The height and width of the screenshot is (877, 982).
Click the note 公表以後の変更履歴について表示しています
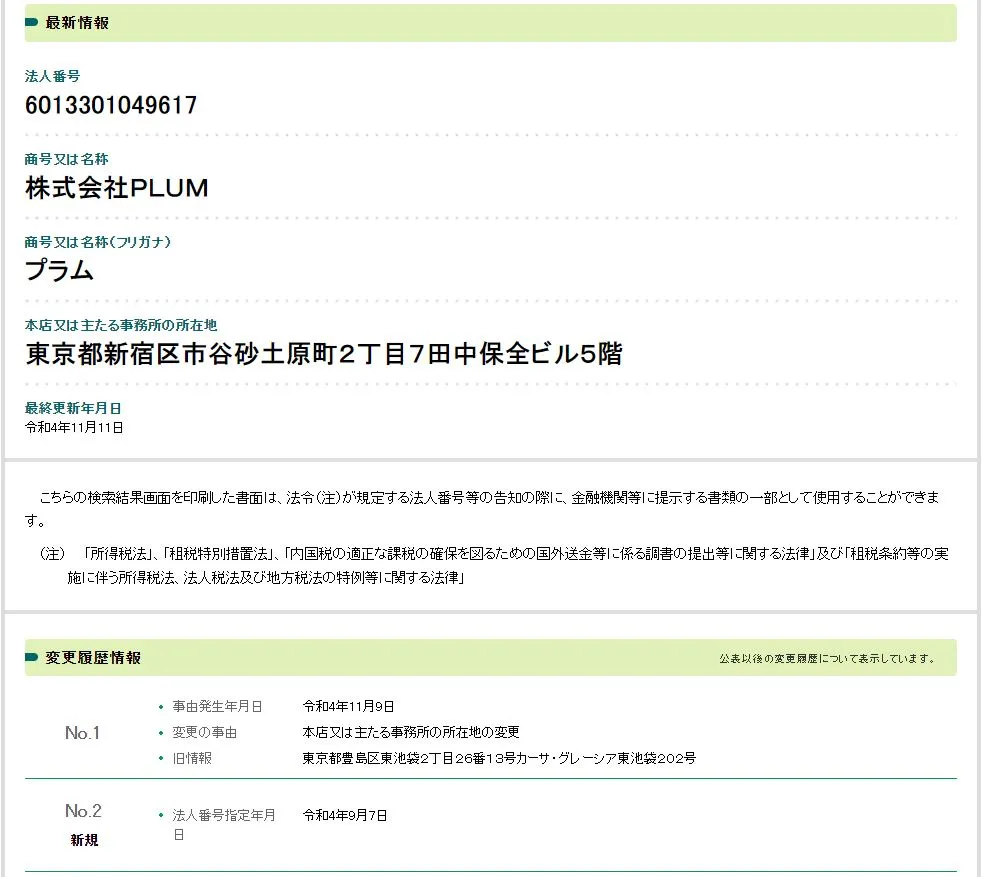[x=828, y=658]
